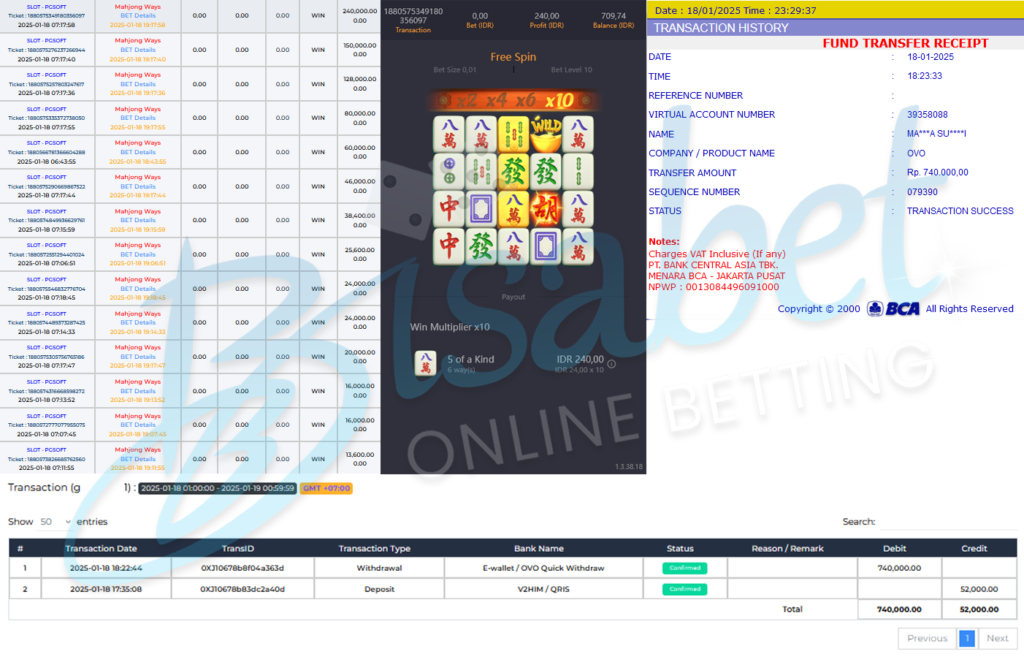Image resolution: width=1024 pixels, height=657 pixels.
Task: Click the x10 multiplier in the banner
Action: click(559, 101)
